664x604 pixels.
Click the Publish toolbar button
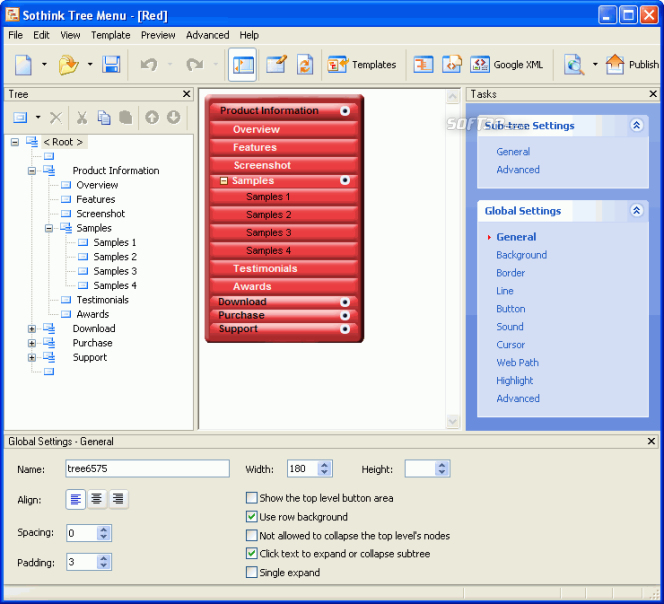(632, 65)
